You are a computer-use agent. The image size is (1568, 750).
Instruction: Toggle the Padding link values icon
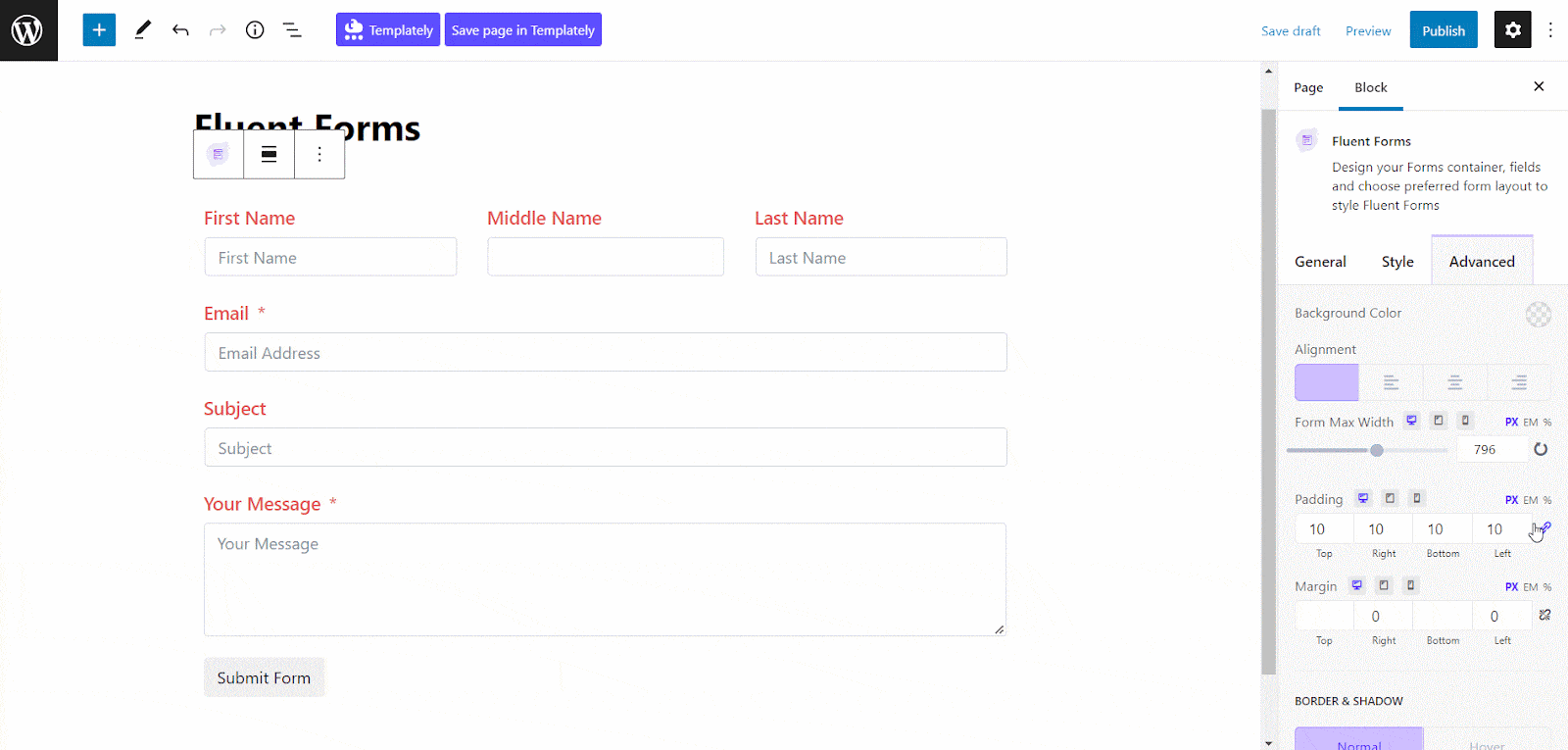[1544, 528]
